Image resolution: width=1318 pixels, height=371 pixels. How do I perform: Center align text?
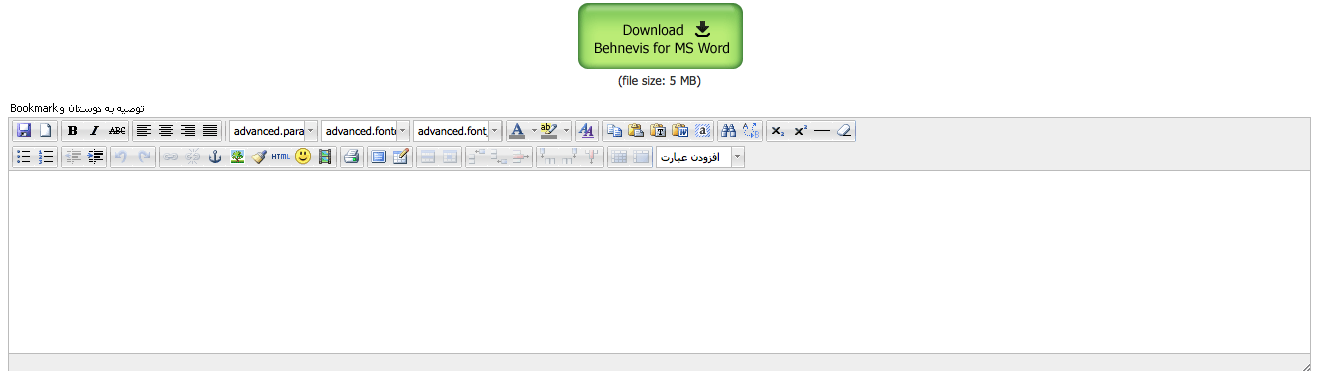point(166,131)
